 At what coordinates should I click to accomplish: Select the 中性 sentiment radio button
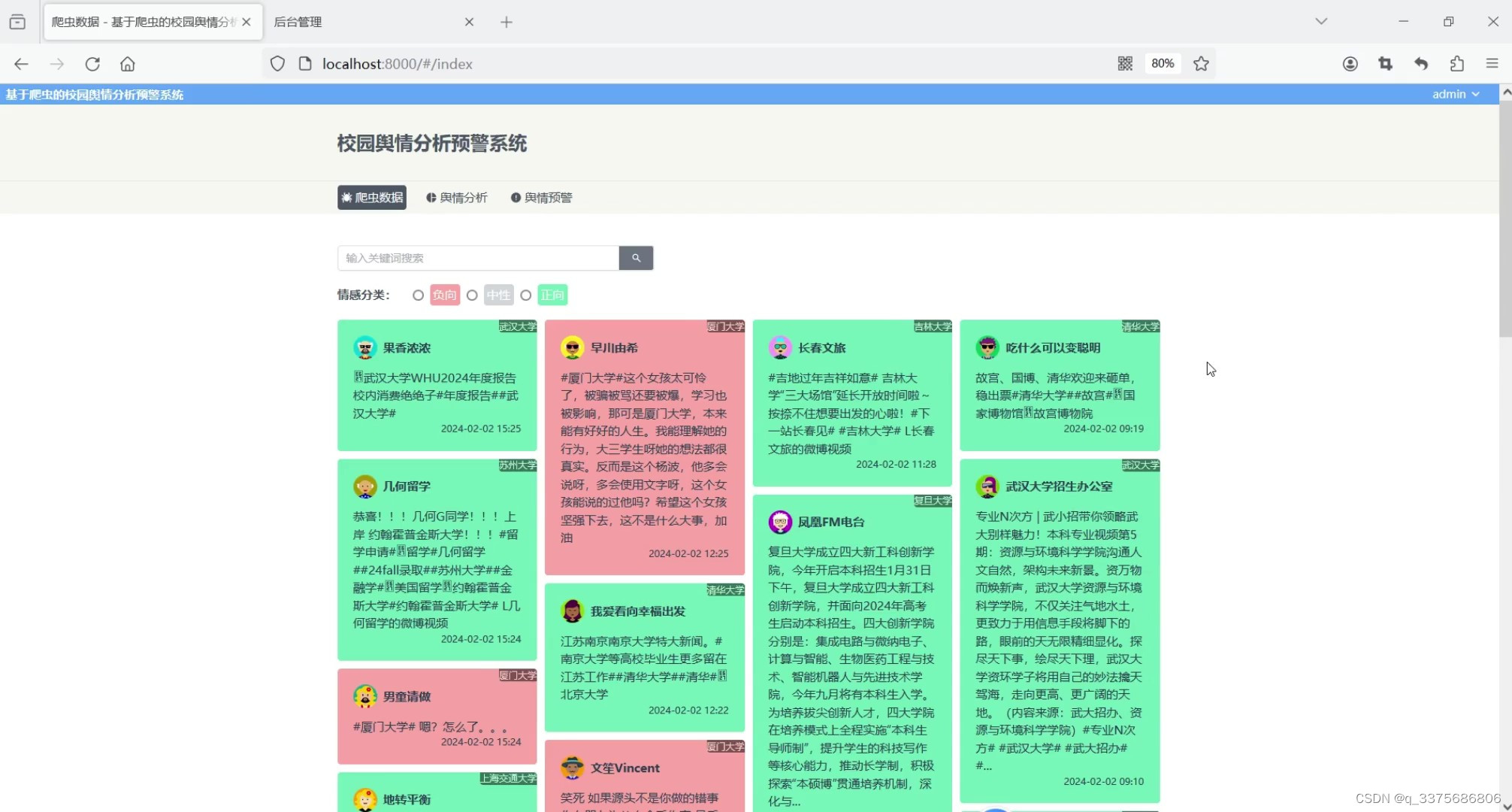[472, 295]
